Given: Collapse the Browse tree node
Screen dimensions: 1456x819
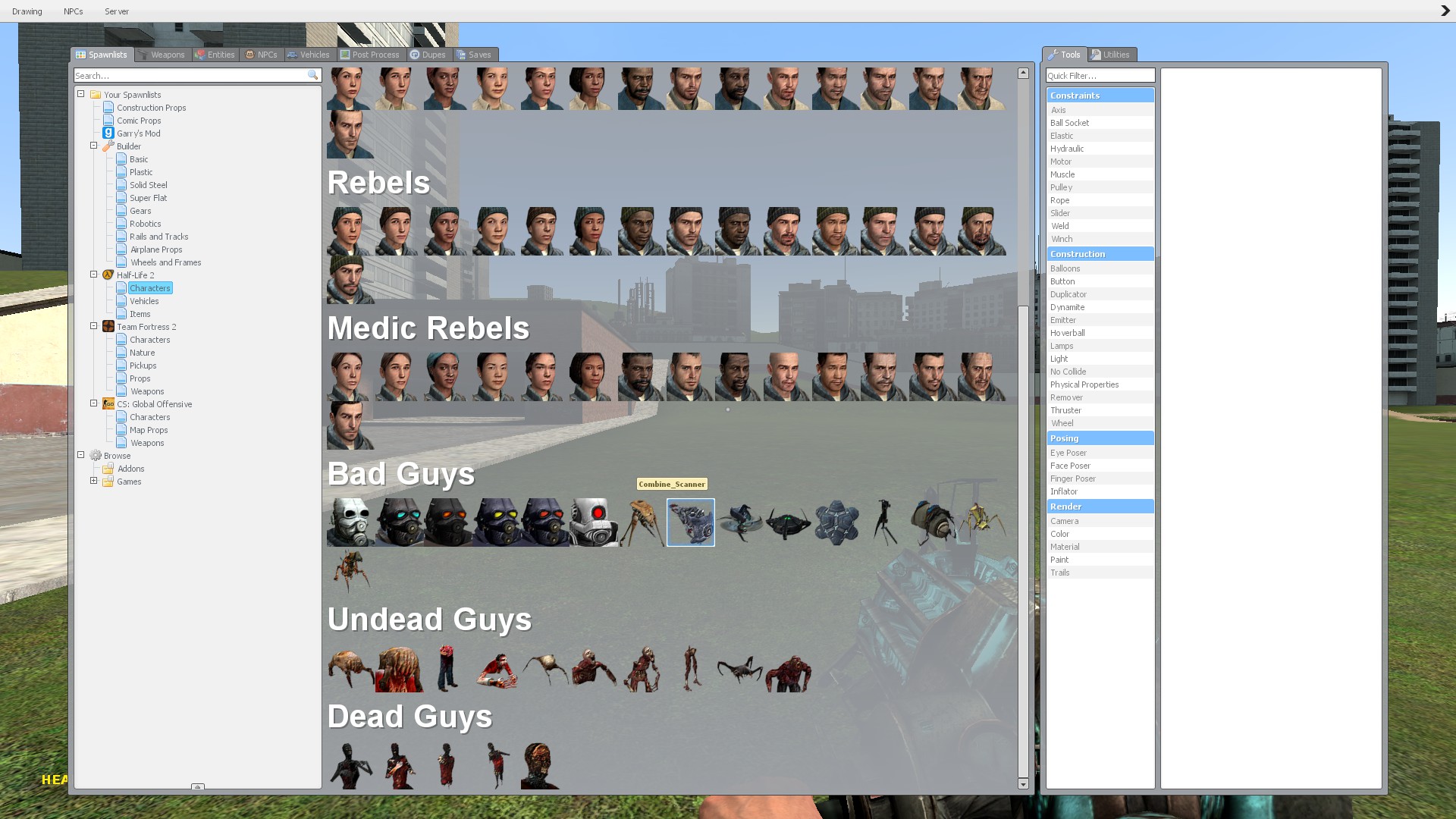Looking at the screenshot, I should click(x=81, y=455).
